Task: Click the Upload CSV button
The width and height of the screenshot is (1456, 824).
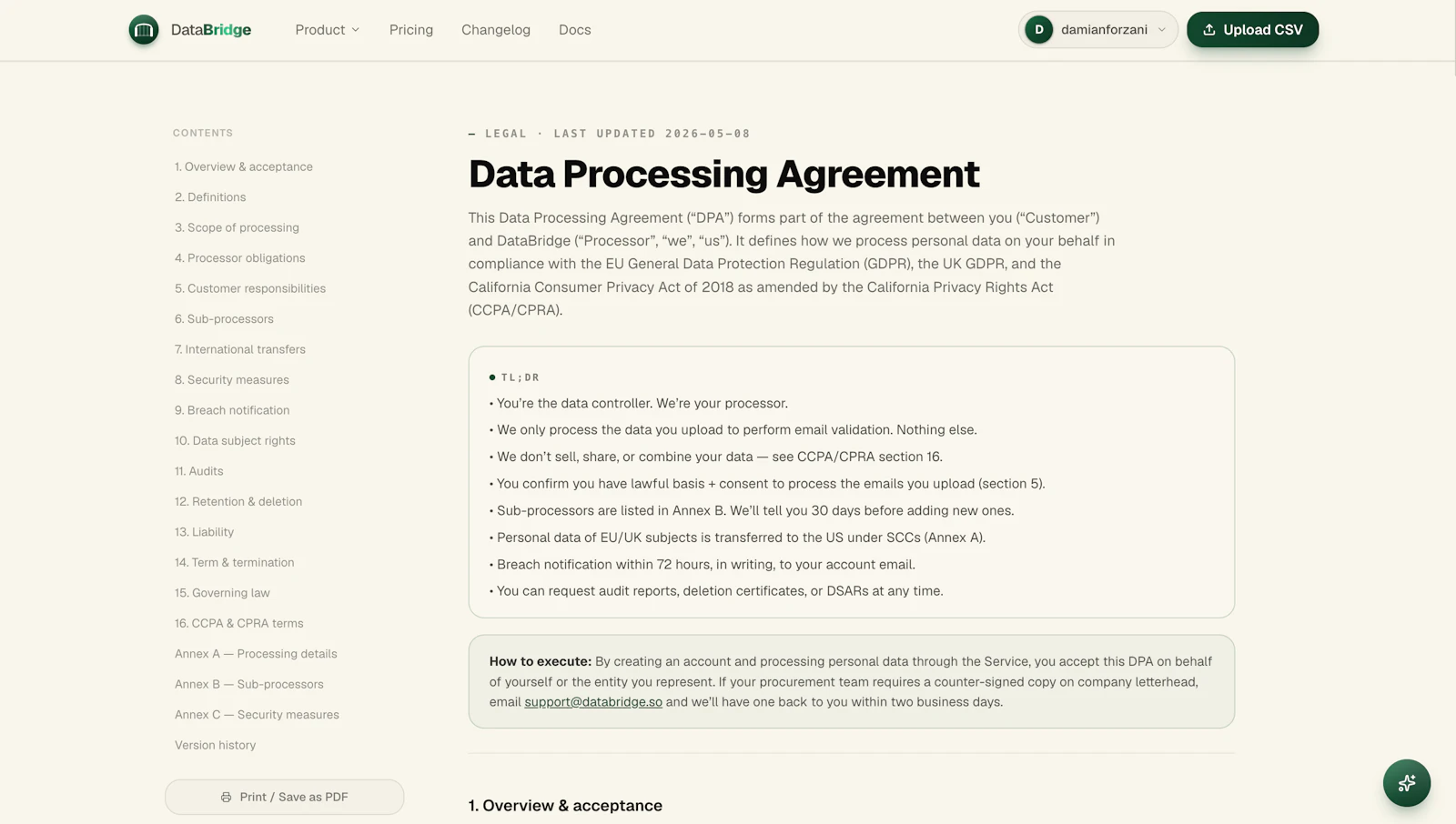Action: [1252, 30]
